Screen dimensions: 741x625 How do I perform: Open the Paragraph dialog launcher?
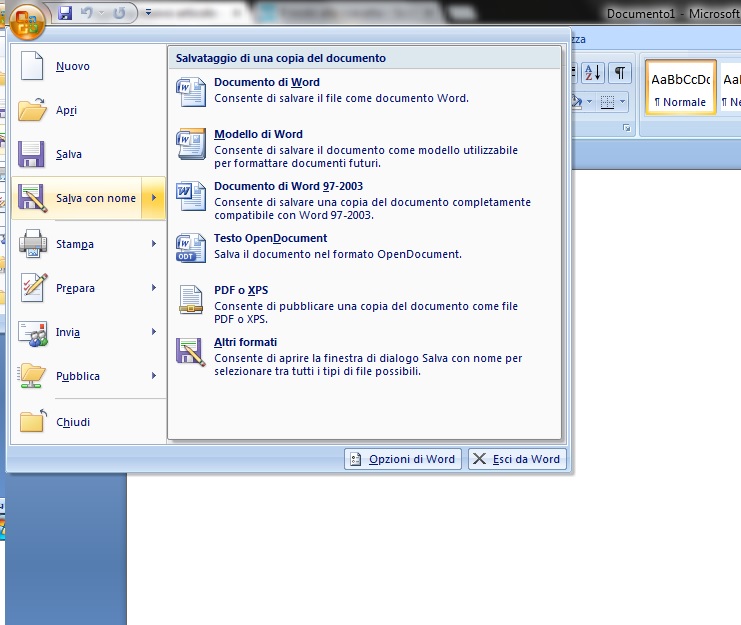point(627,128)
